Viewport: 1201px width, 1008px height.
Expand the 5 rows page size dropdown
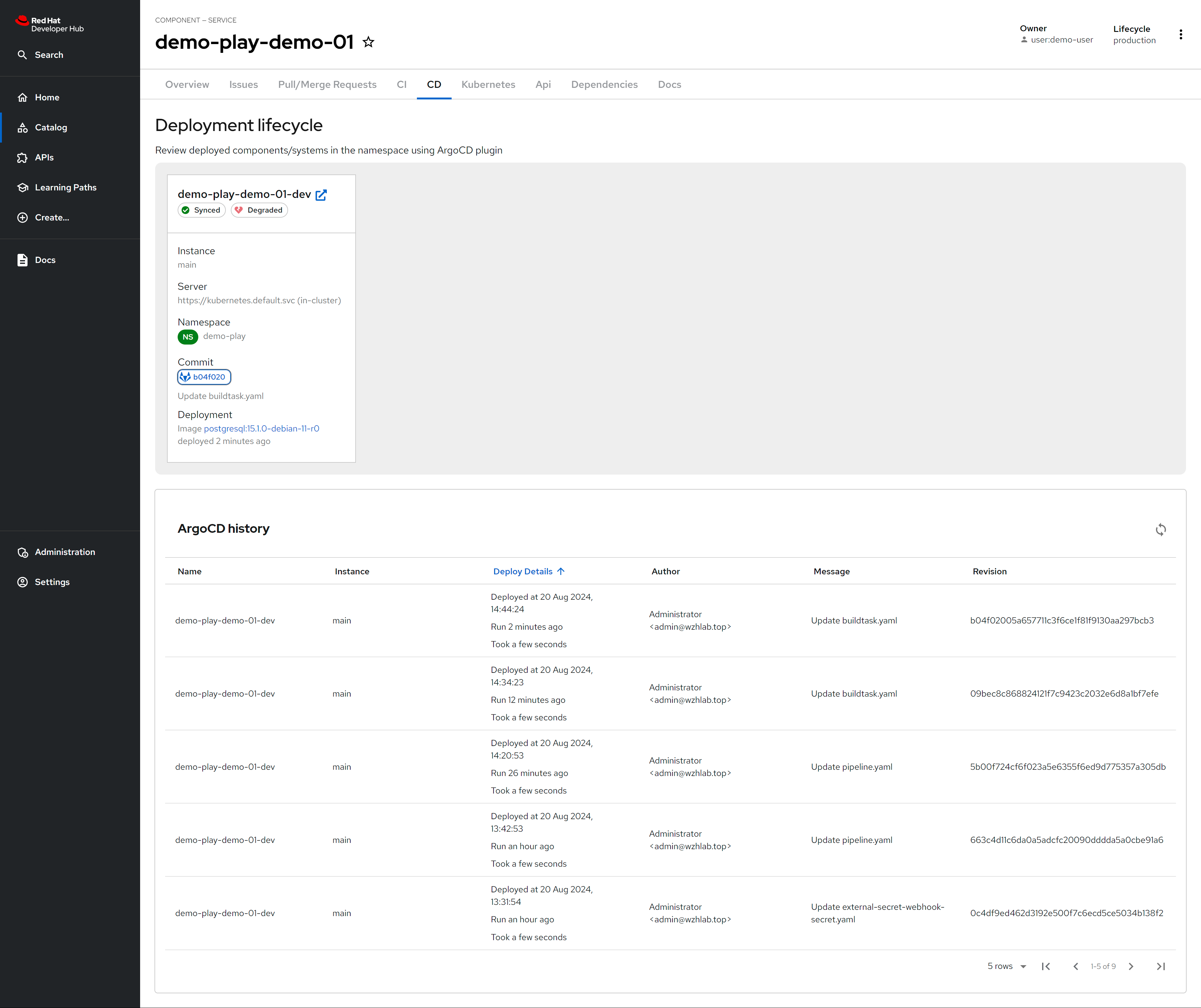[1006, 966]
